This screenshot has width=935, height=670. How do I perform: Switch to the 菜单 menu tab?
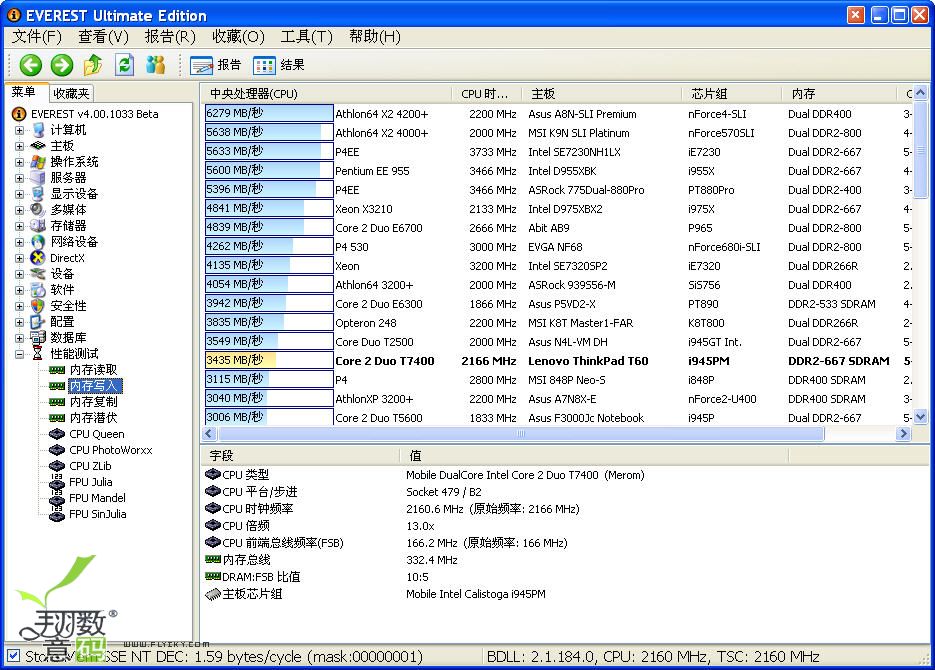pyautogui.click(x=24, y=92)
